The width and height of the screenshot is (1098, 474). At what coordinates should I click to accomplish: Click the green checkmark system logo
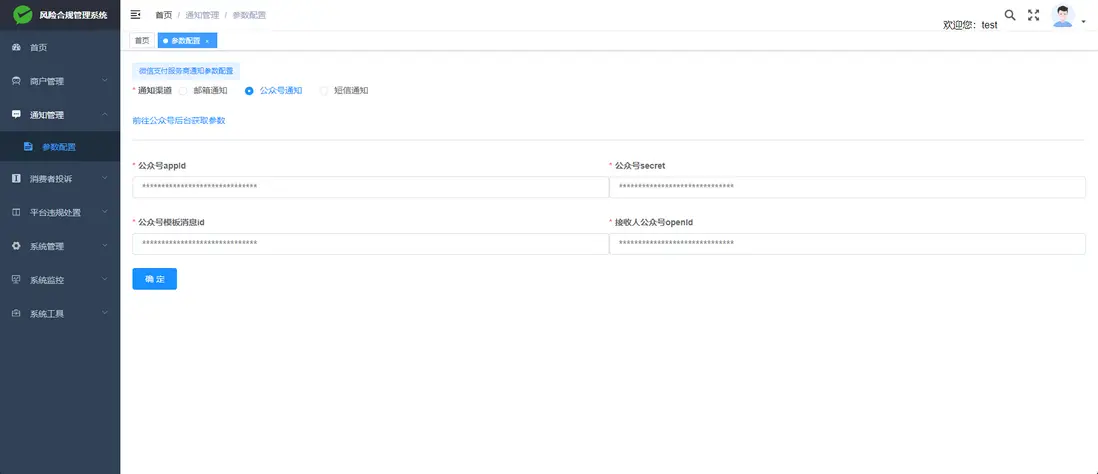(x=22, y=14)
